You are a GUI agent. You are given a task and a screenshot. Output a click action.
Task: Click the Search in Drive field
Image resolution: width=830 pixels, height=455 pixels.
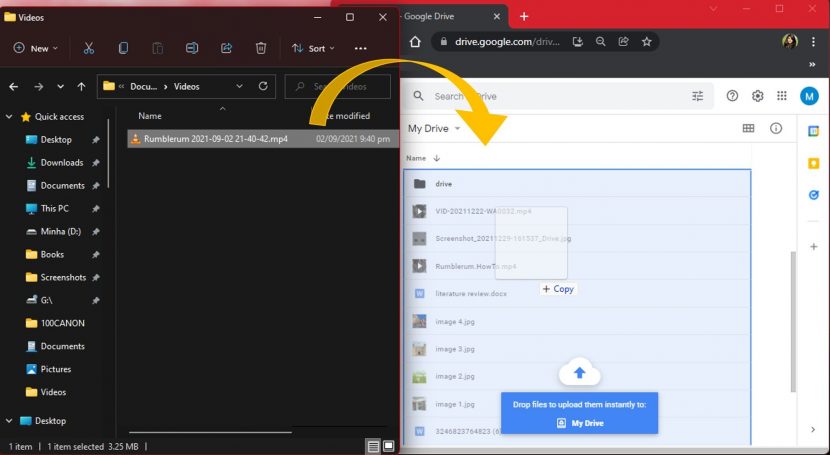coord(561,96)
